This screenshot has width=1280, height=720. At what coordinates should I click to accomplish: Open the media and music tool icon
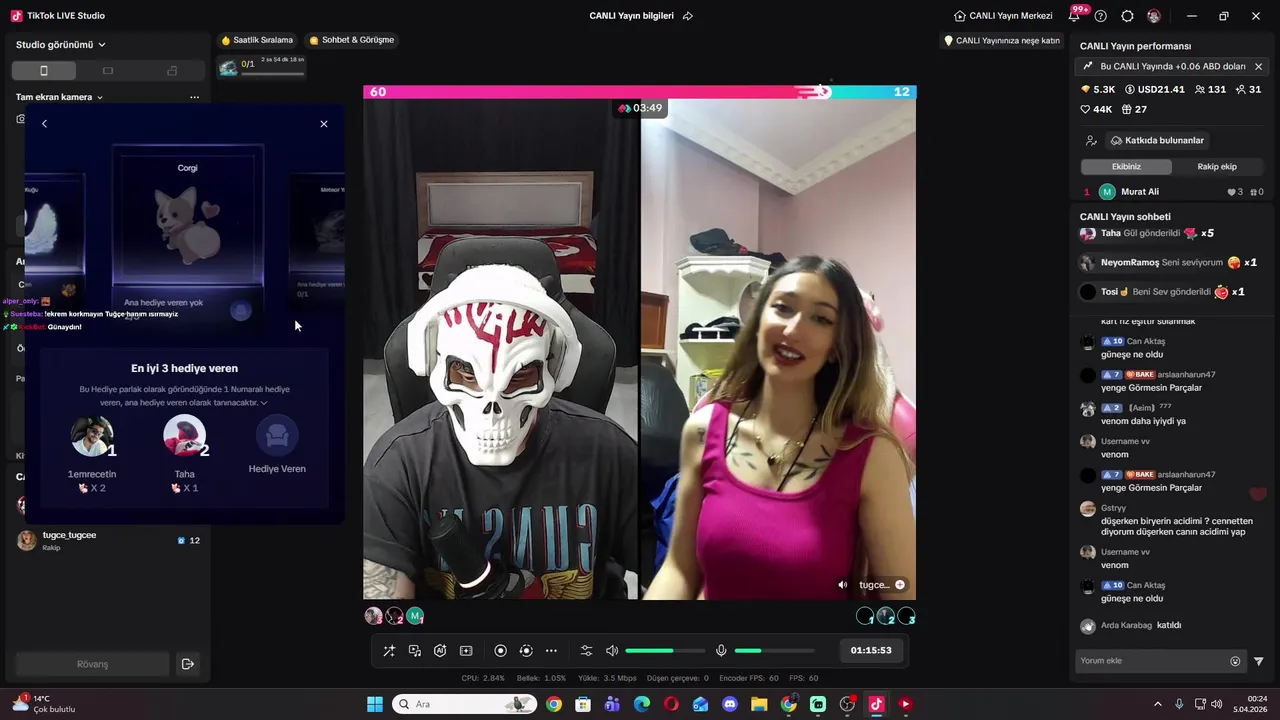(415, 651)
